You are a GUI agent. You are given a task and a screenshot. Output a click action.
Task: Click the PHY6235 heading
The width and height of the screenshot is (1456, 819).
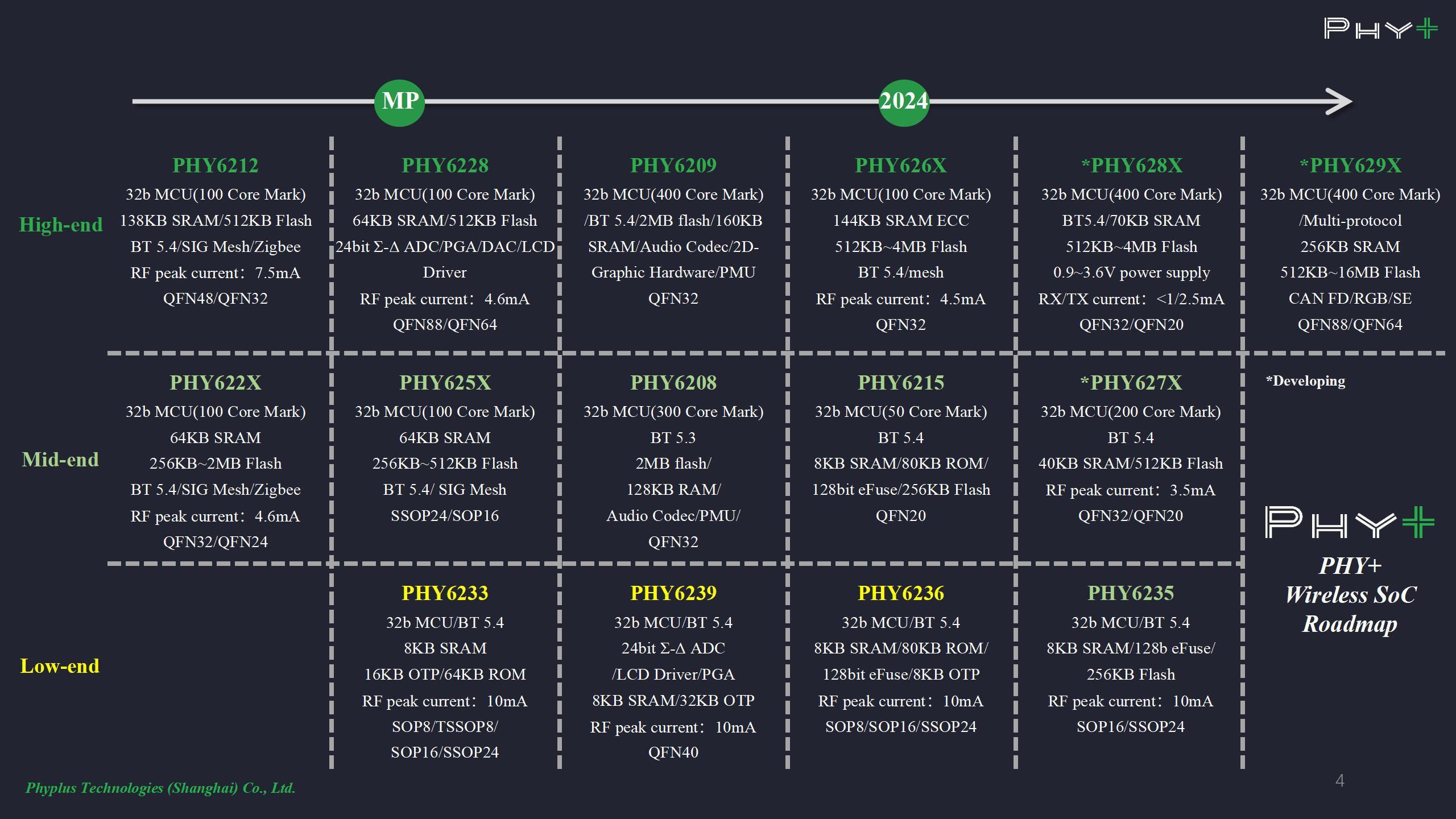1131,593
